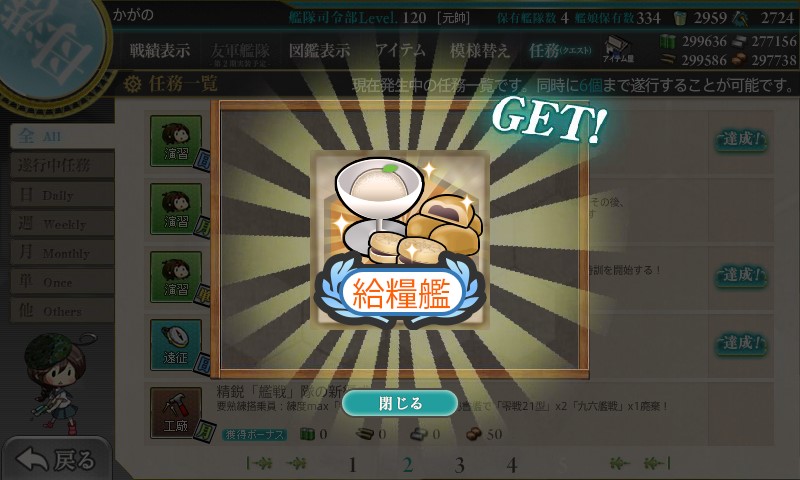This screenshot has width=800, height=480.
Task: Filter quests by 日 Daily tab
Action: (62, 194)
